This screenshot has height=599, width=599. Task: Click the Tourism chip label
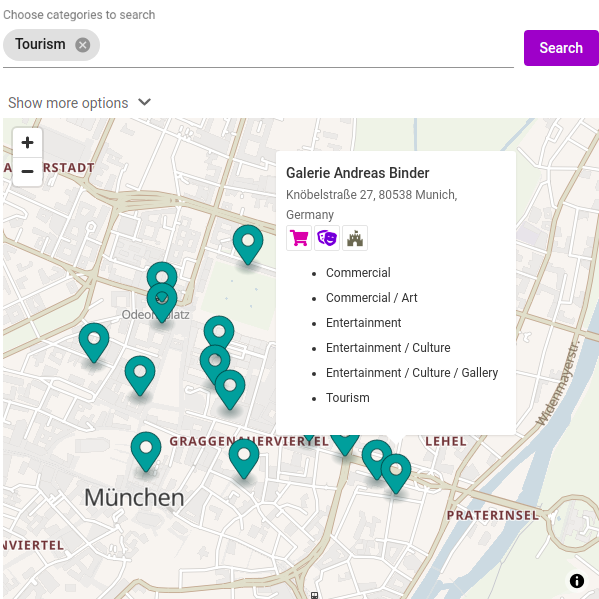click(x=40, y=44)
